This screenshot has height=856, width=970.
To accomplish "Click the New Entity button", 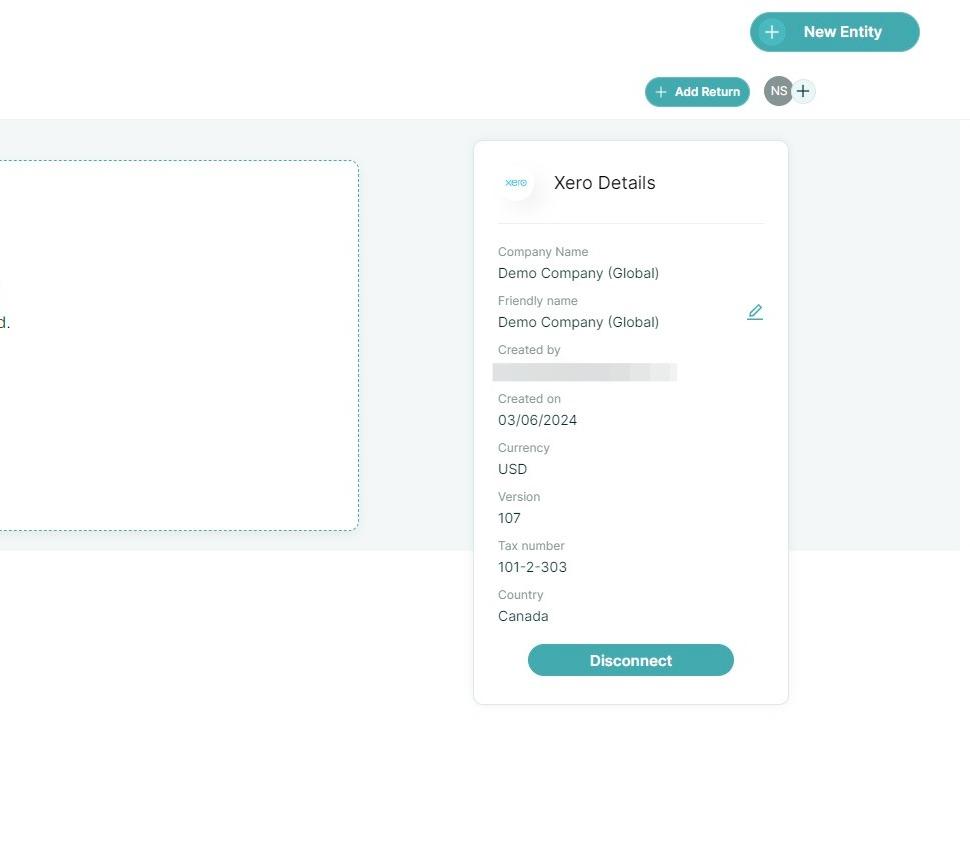I will click(835, 32).
